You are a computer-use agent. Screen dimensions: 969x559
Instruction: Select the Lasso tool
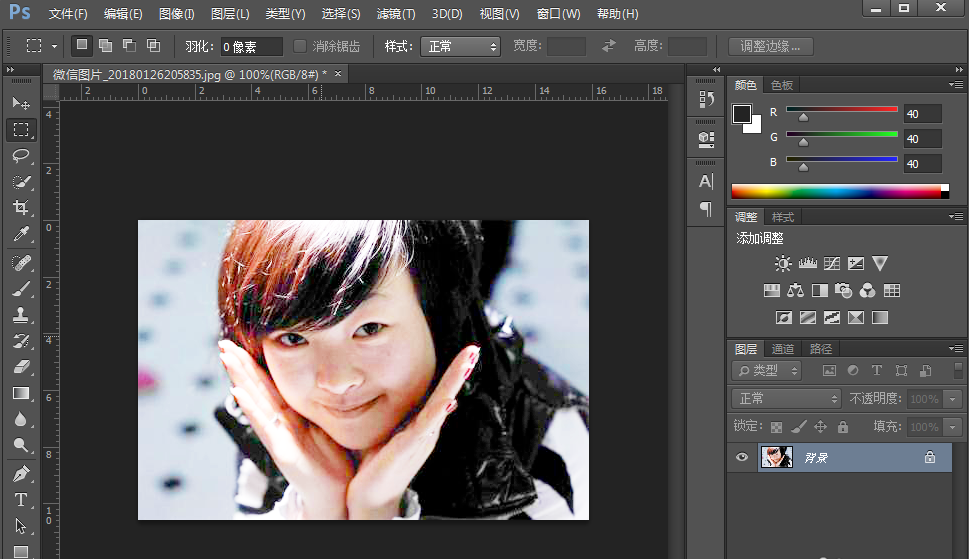click(21, 156)
